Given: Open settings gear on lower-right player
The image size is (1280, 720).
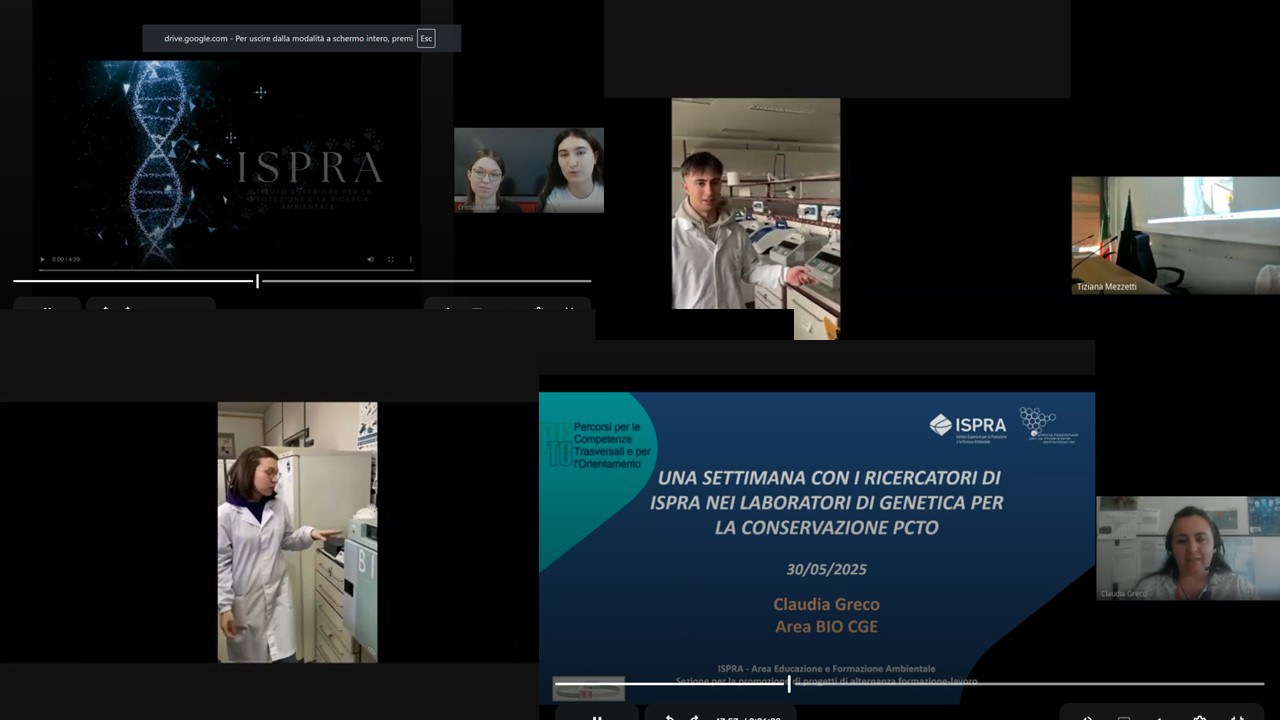Looking at the screenshot, I should tap(1199, 715).
